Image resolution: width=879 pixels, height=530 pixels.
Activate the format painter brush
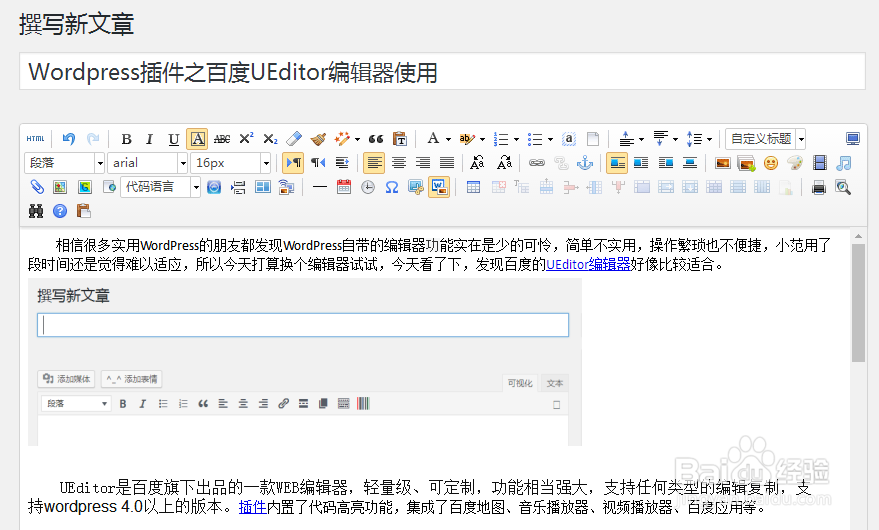318,139
